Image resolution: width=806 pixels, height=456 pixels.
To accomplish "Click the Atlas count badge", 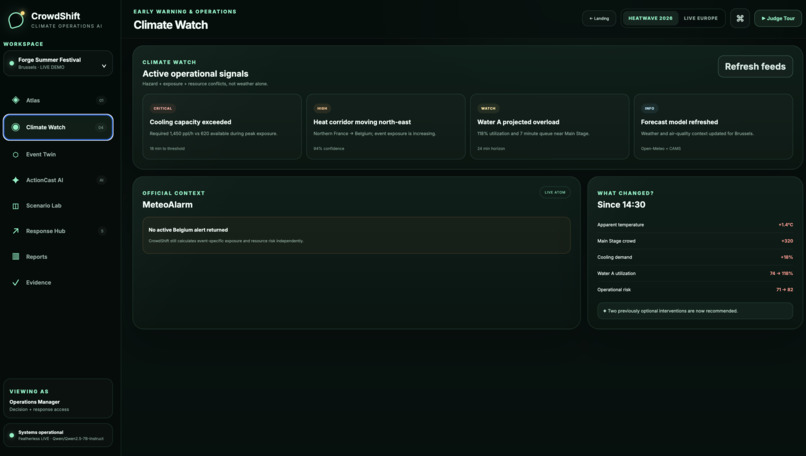I will click(x=101, y=100).
